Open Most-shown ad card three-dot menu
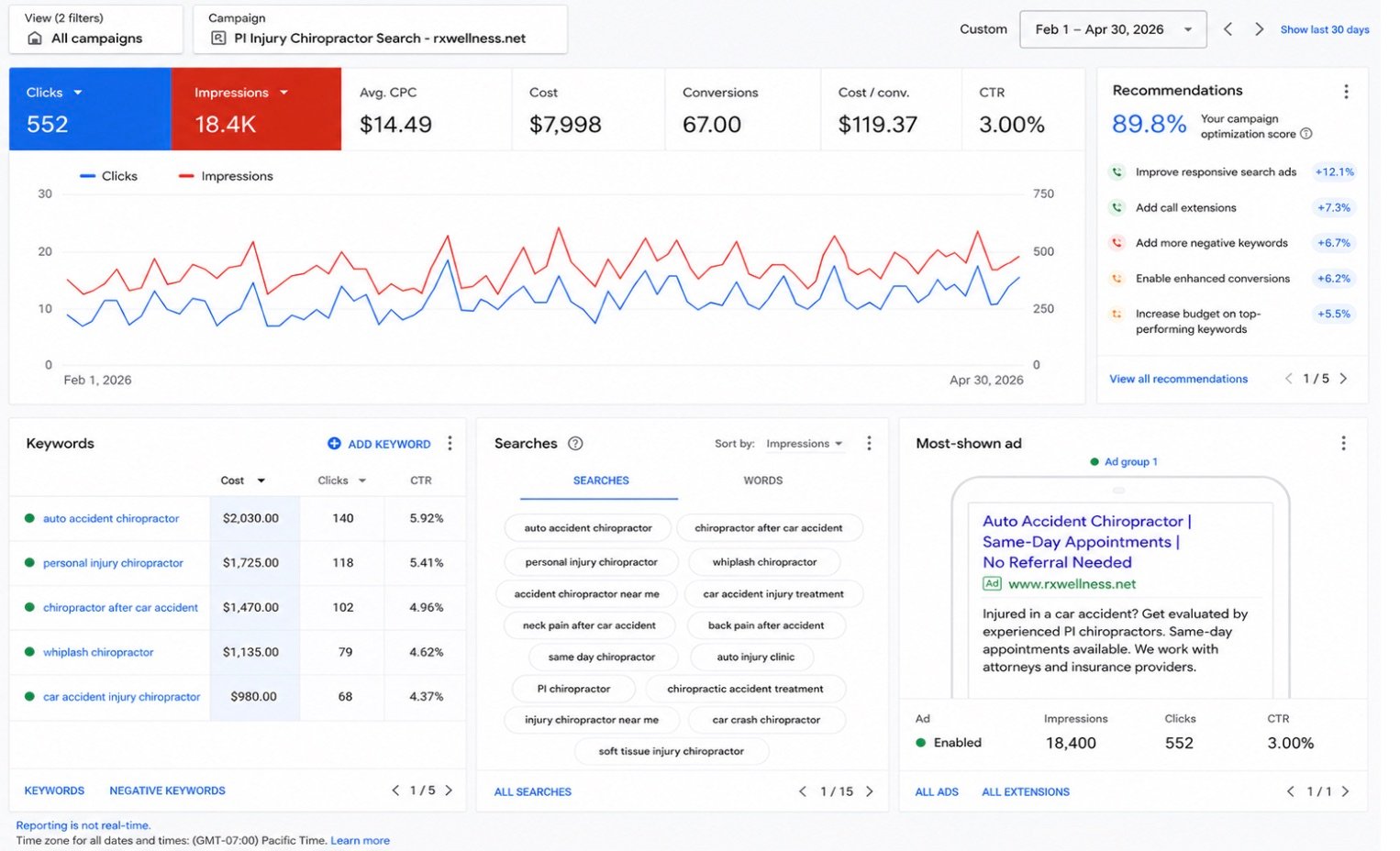Image resolution: width=1400 pixels, height=851 pixels. [1343, 444]
